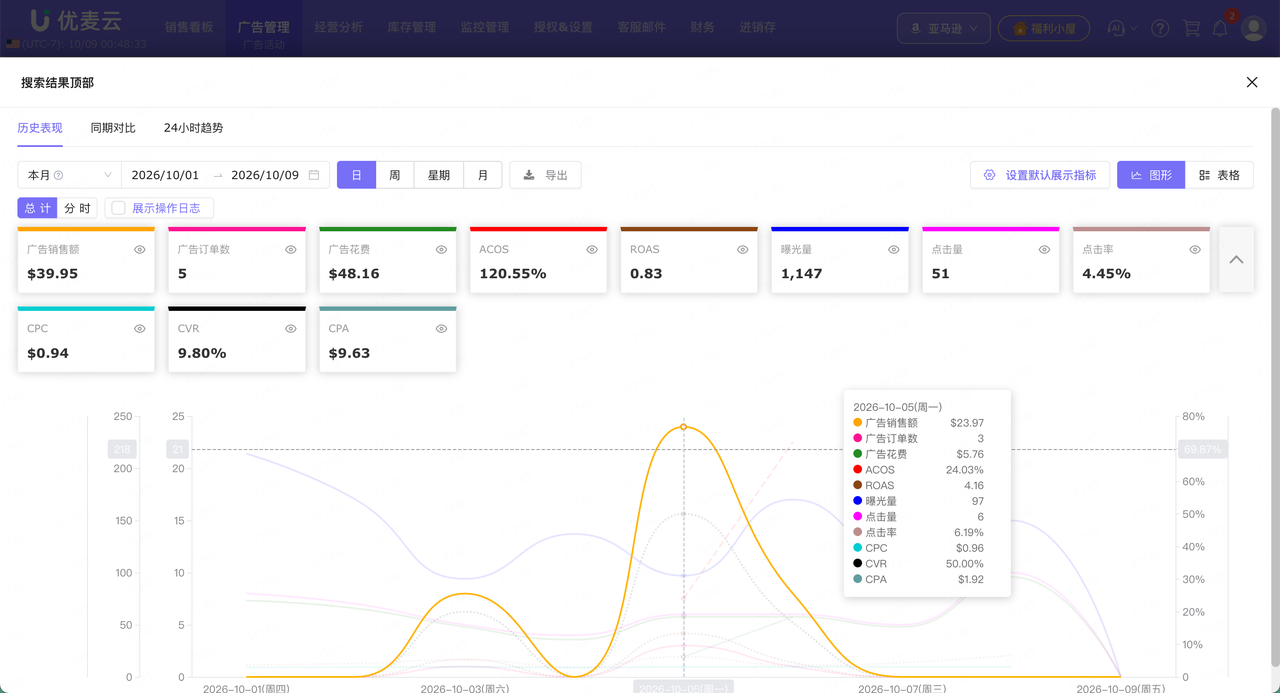Open the shopping cart icon
1280x693 pixels.
[x=1191, y=28]
